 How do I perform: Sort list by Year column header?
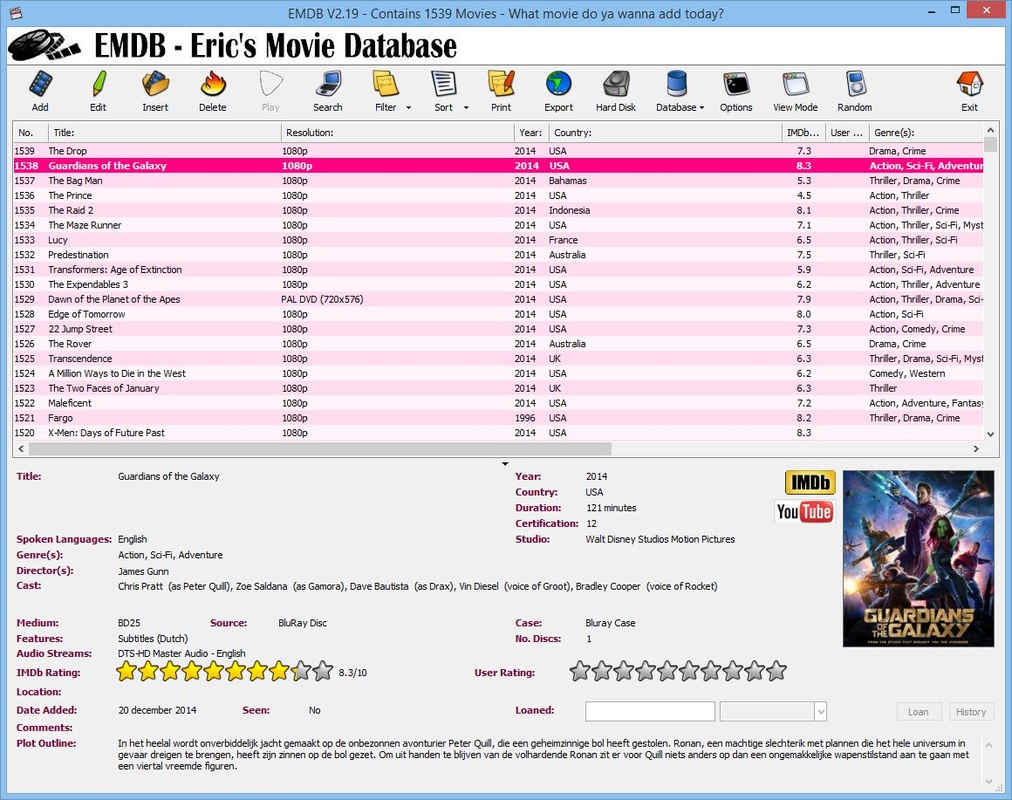coord(530,132)
